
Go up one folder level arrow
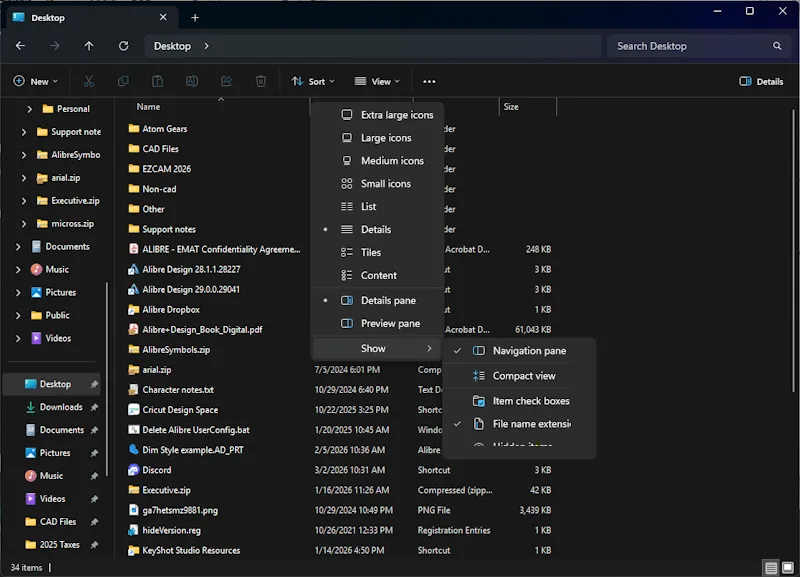tap(89, 46)
